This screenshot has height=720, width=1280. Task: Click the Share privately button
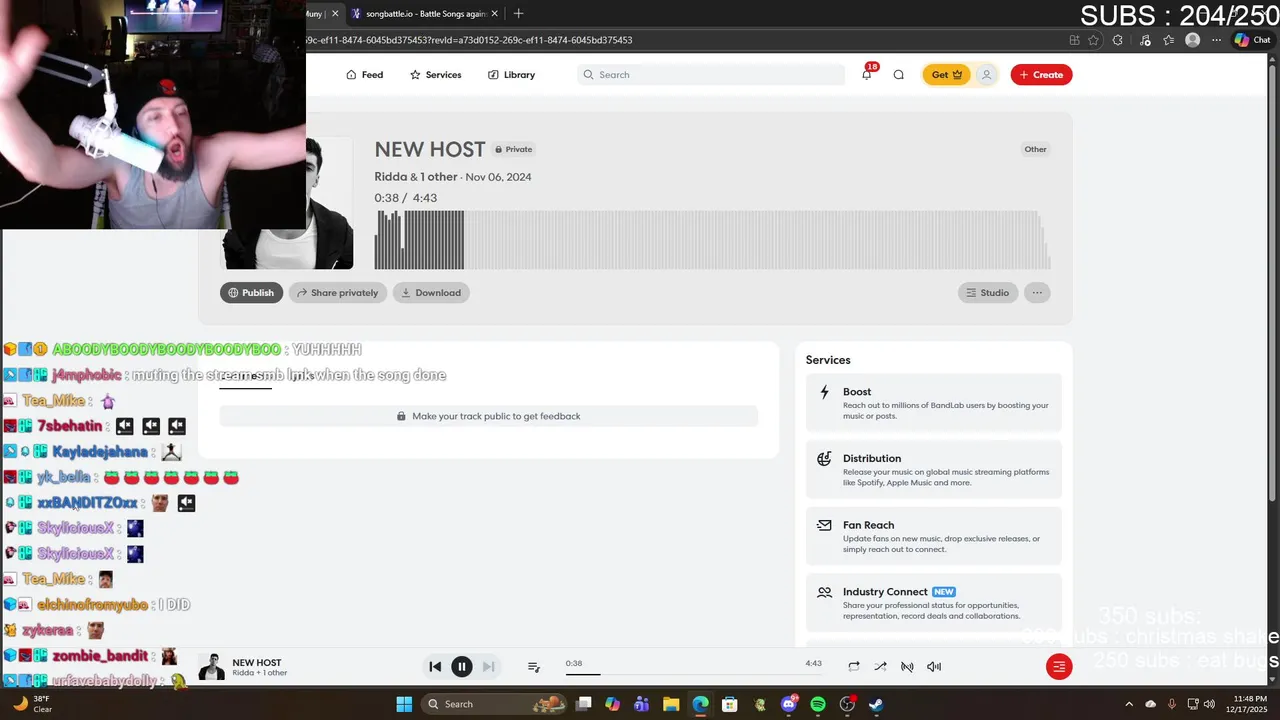point(337,293)
